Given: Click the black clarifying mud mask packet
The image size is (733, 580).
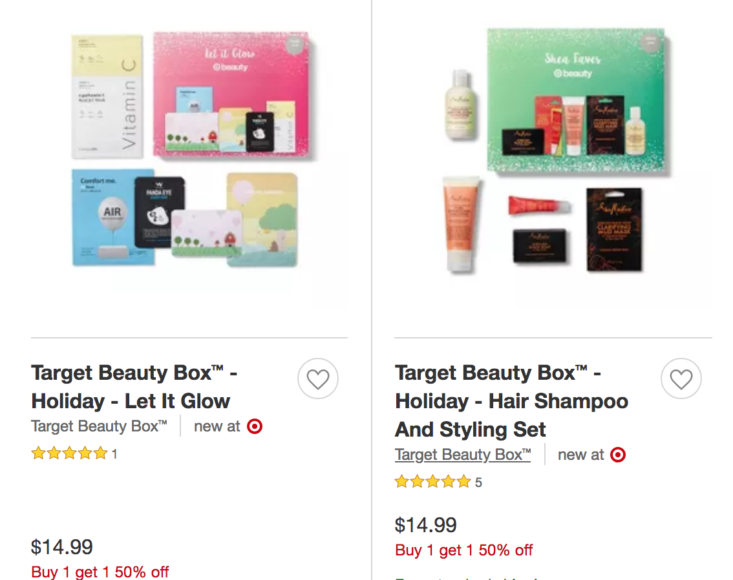Looking at the screenshot, I should 614,229.
